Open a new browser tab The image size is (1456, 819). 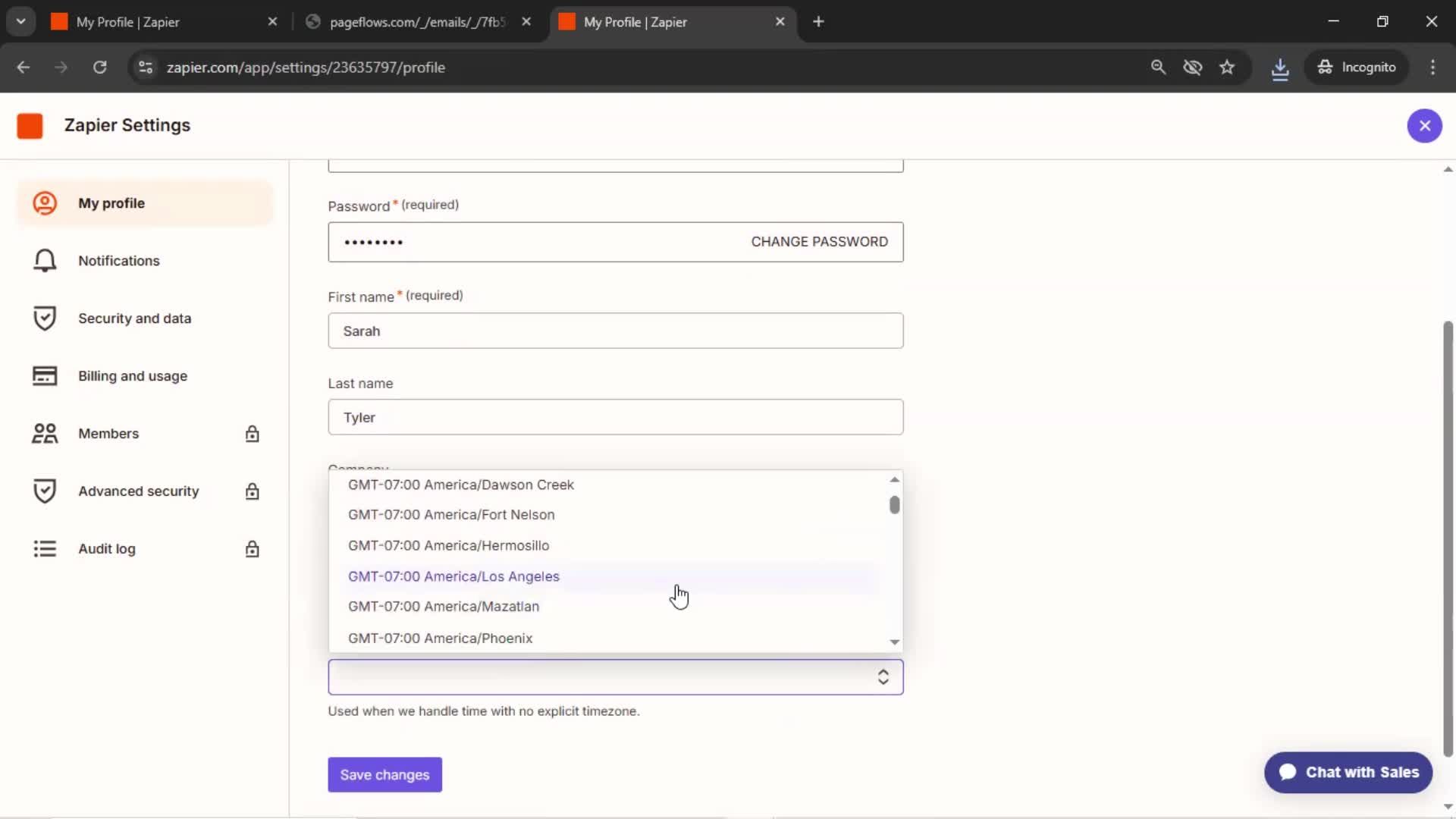tap(818, 22)
